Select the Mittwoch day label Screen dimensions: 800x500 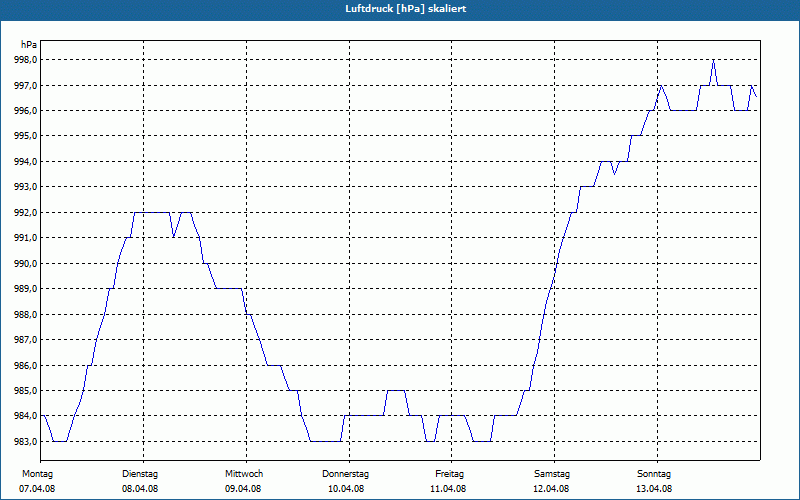click(x=244, y=474)
